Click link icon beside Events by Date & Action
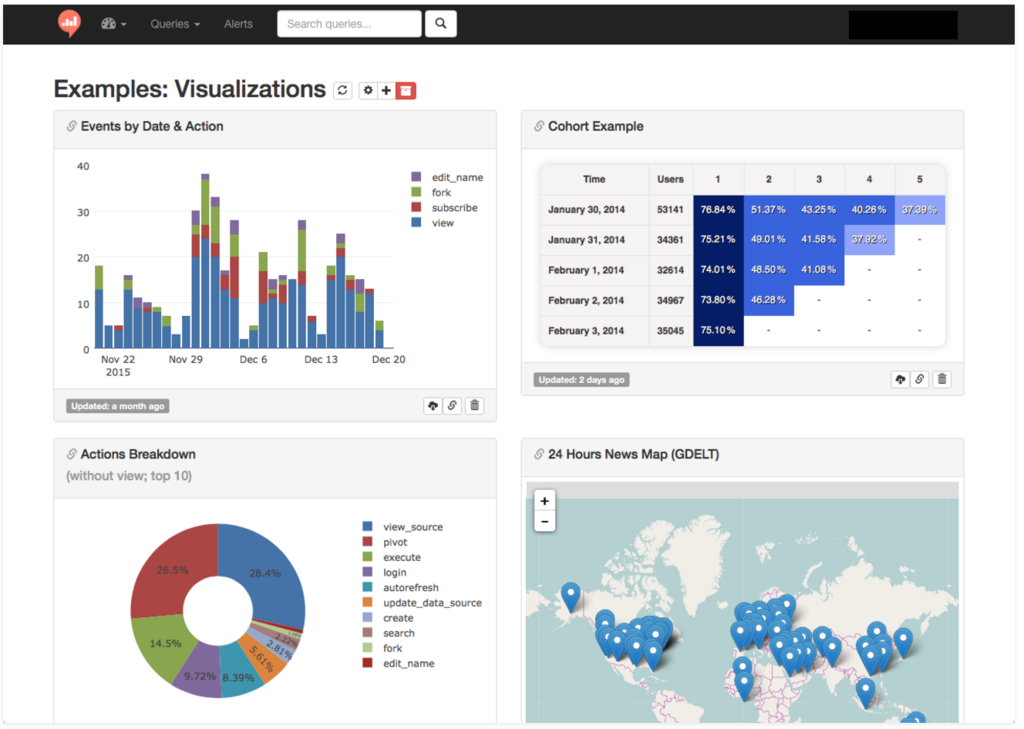The image size is (1024, 729). click(x=71, y=127)
